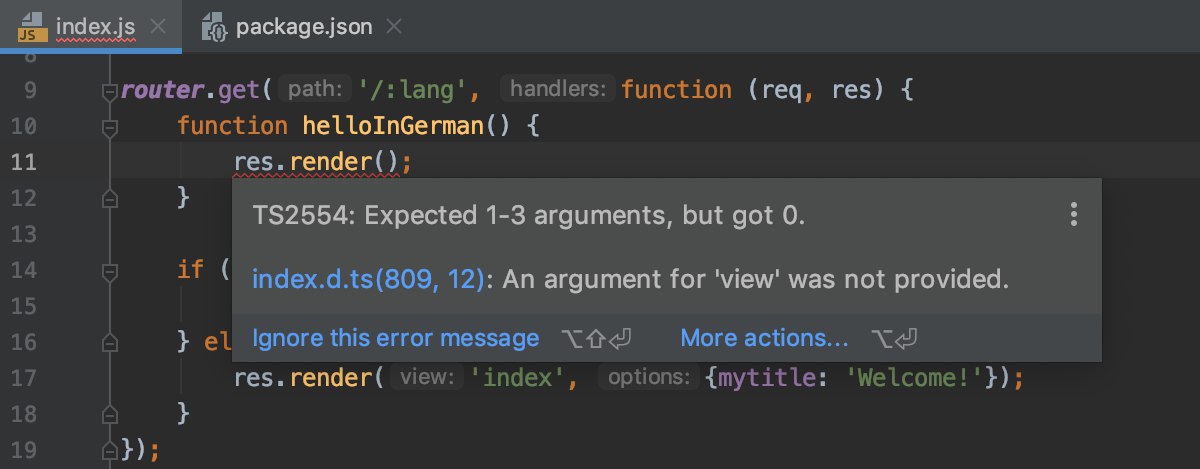The width and height of the screenshot is (1200, 469).
Task: Collapse the if block at line 14
Action: (x=110, y=271)
